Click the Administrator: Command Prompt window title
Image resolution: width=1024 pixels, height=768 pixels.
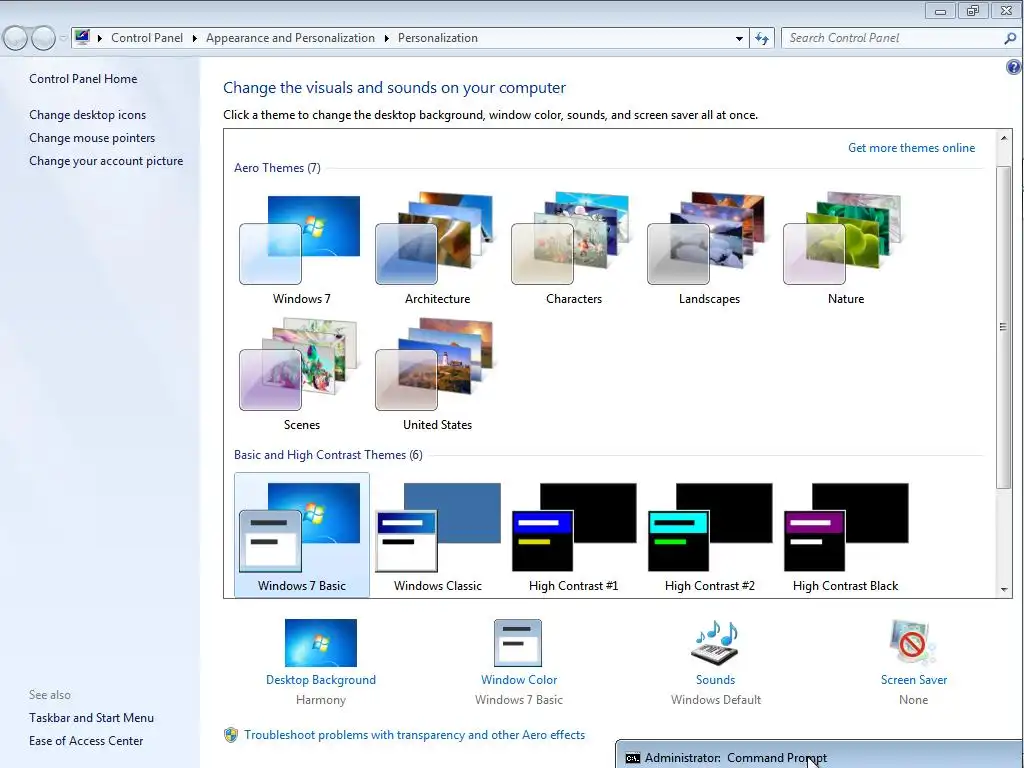coord(736,758)
